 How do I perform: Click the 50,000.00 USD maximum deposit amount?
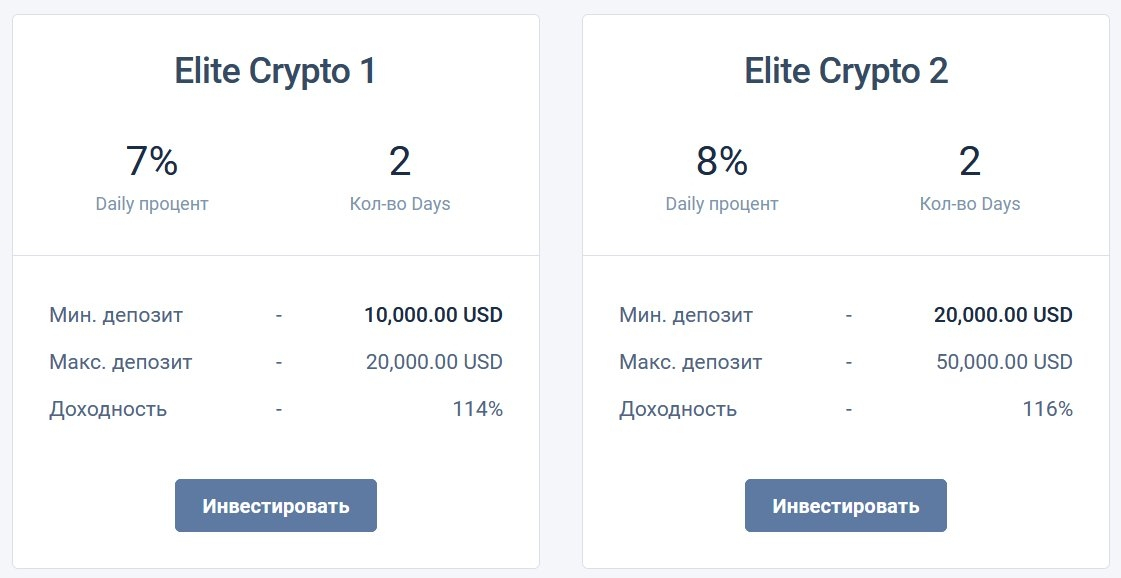click(1004, 362)
